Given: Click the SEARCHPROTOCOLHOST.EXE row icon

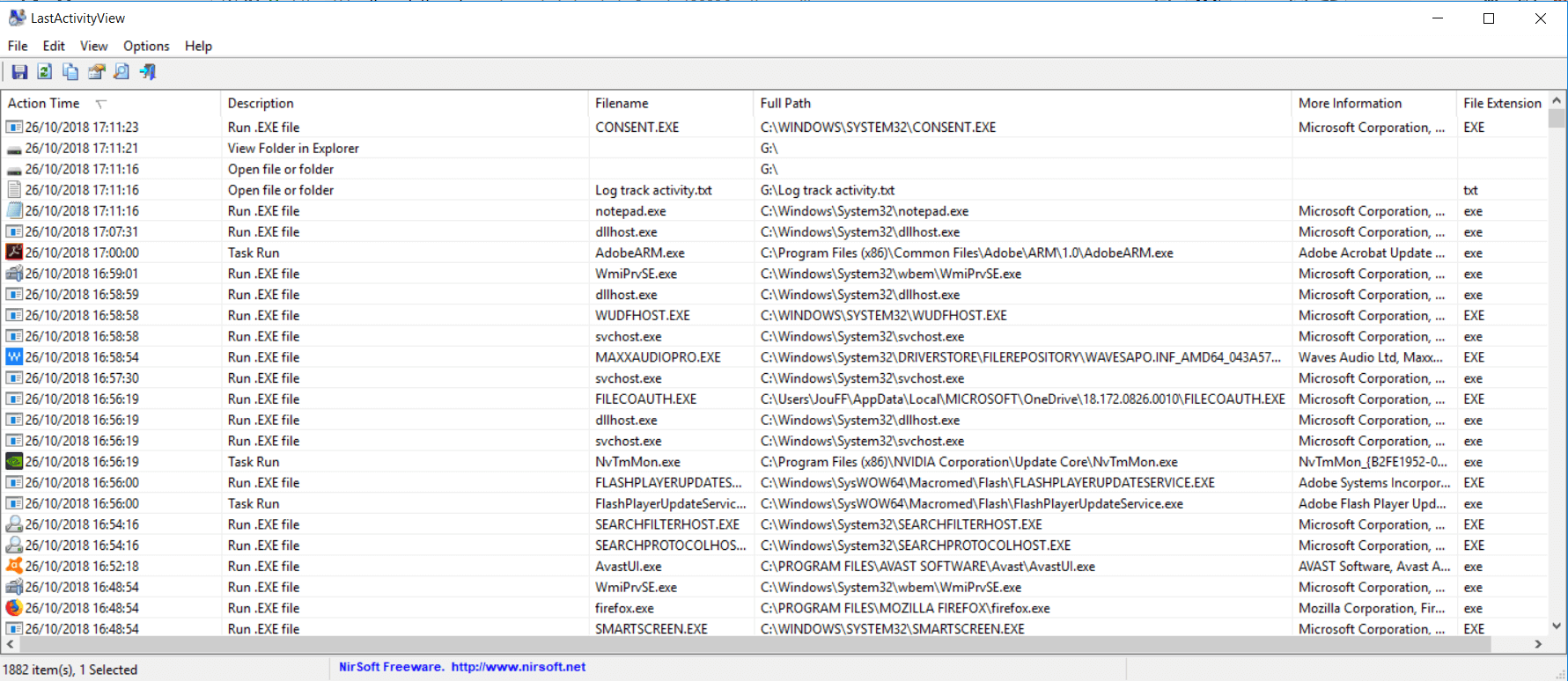Looking at the screenshot, I should click(x=14, y=546).
